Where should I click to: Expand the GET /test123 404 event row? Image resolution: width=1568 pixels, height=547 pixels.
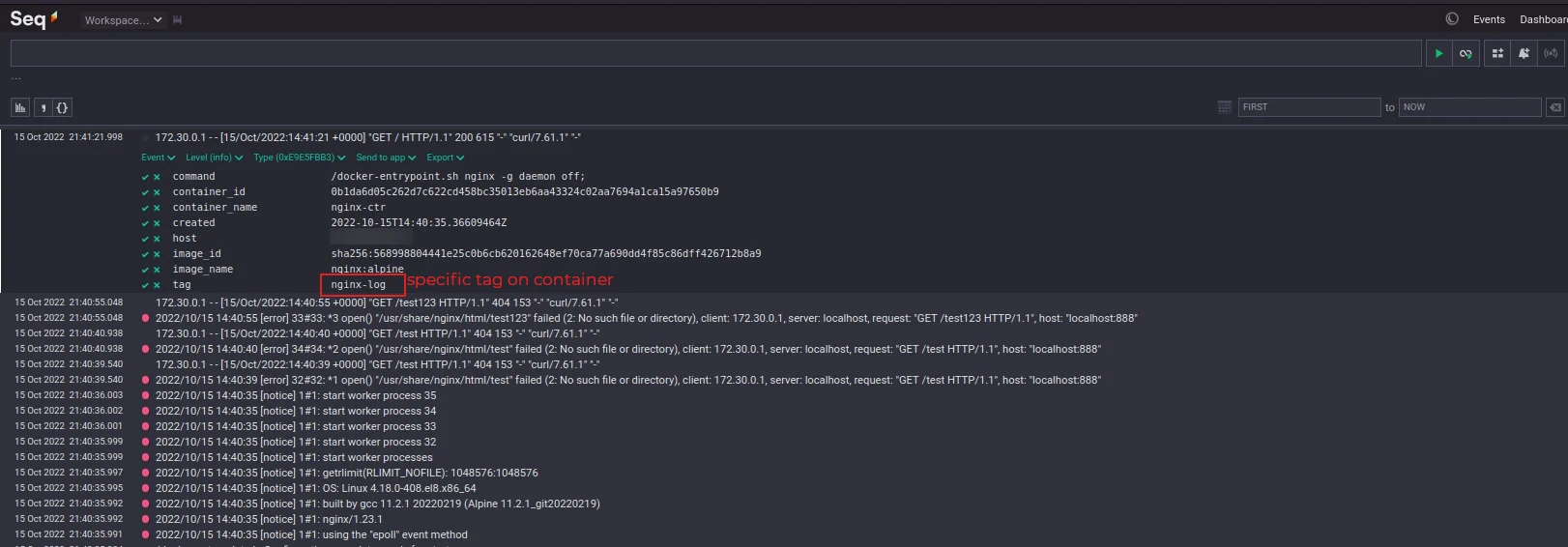(x=387, y=302)
